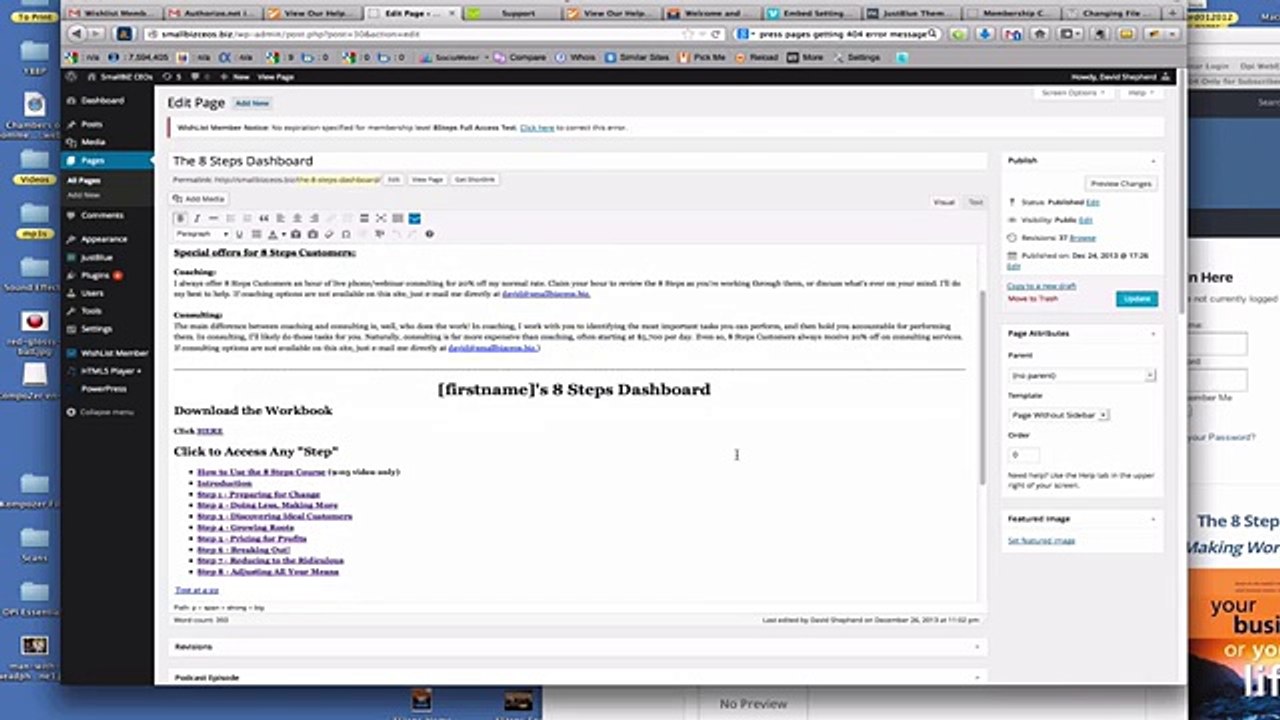Screen dimensions: 1280x720
Task: Click Collapse menu in the sidebar
Action: pyautogui.click(x=106, y=412)
